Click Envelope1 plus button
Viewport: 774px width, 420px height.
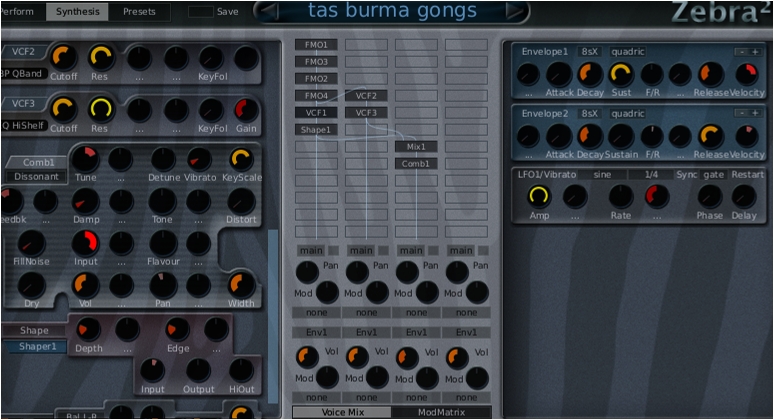(755, 52)
